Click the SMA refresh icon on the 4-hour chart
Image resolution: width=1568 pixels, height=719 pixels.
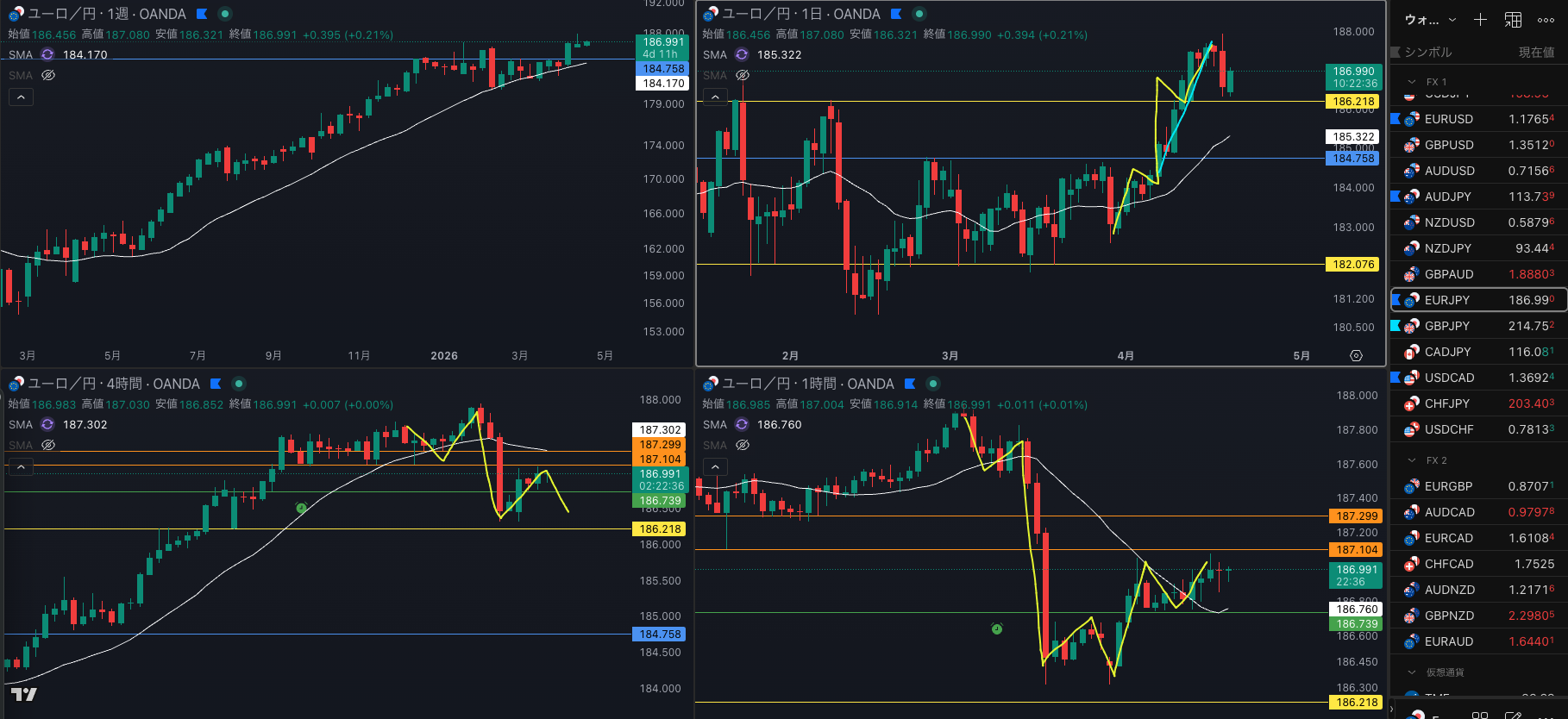[47, 424]
